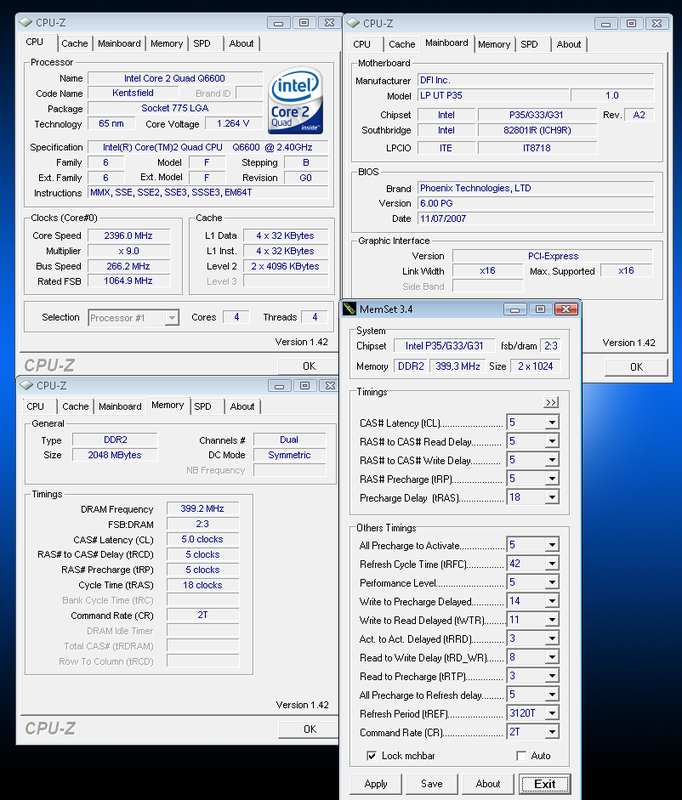The width and height of the screenshot is (682, 800).
Task: Click the Memory CPU-Z window title icon
Action: click(27, 385)
